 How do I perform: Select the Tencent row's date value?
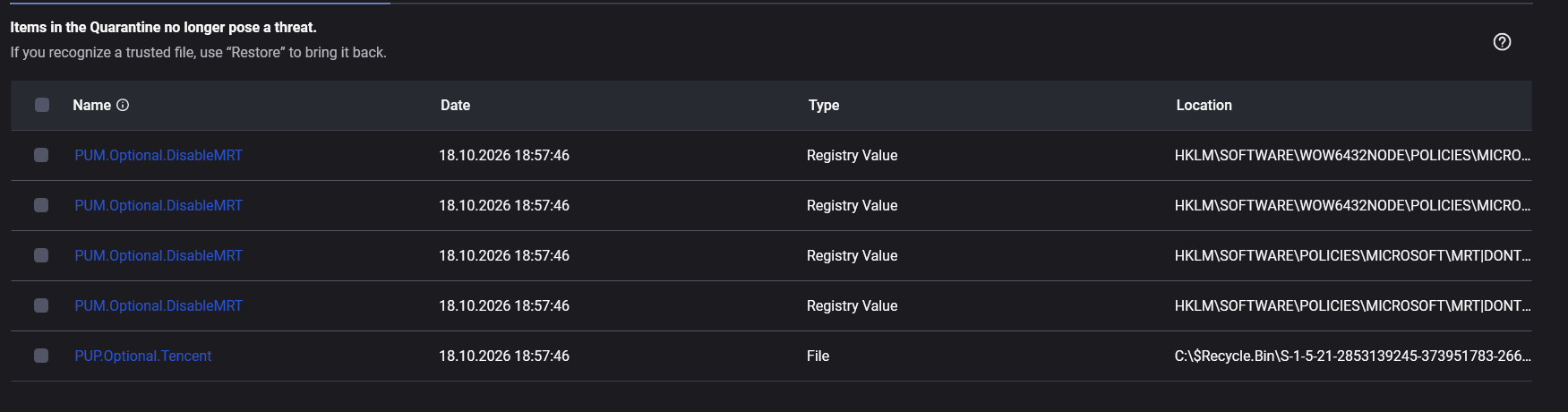tap(504, 356)
